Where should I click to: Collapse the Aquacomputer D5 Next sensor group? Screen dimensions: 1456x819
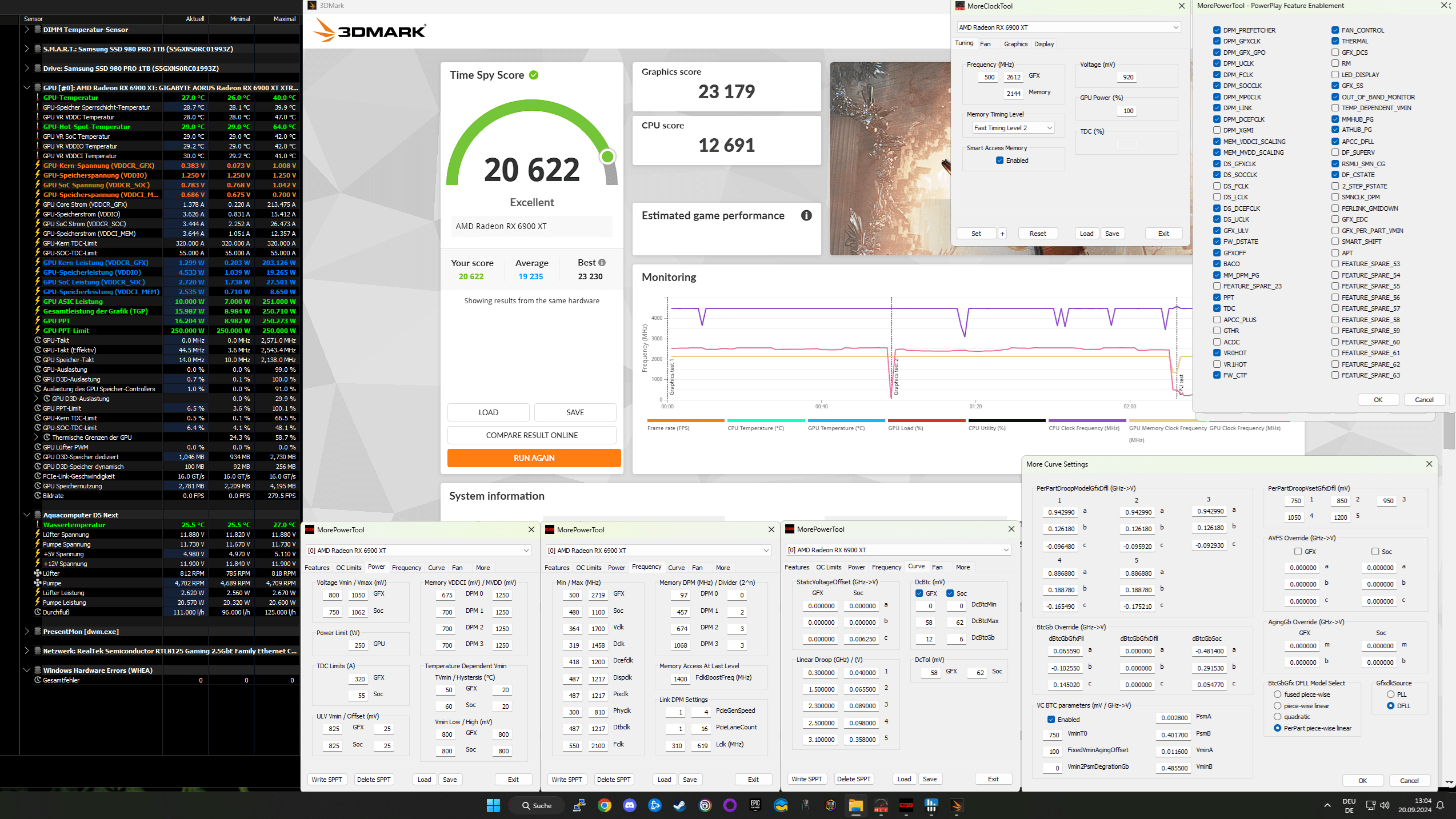click(x=26, y=515)
